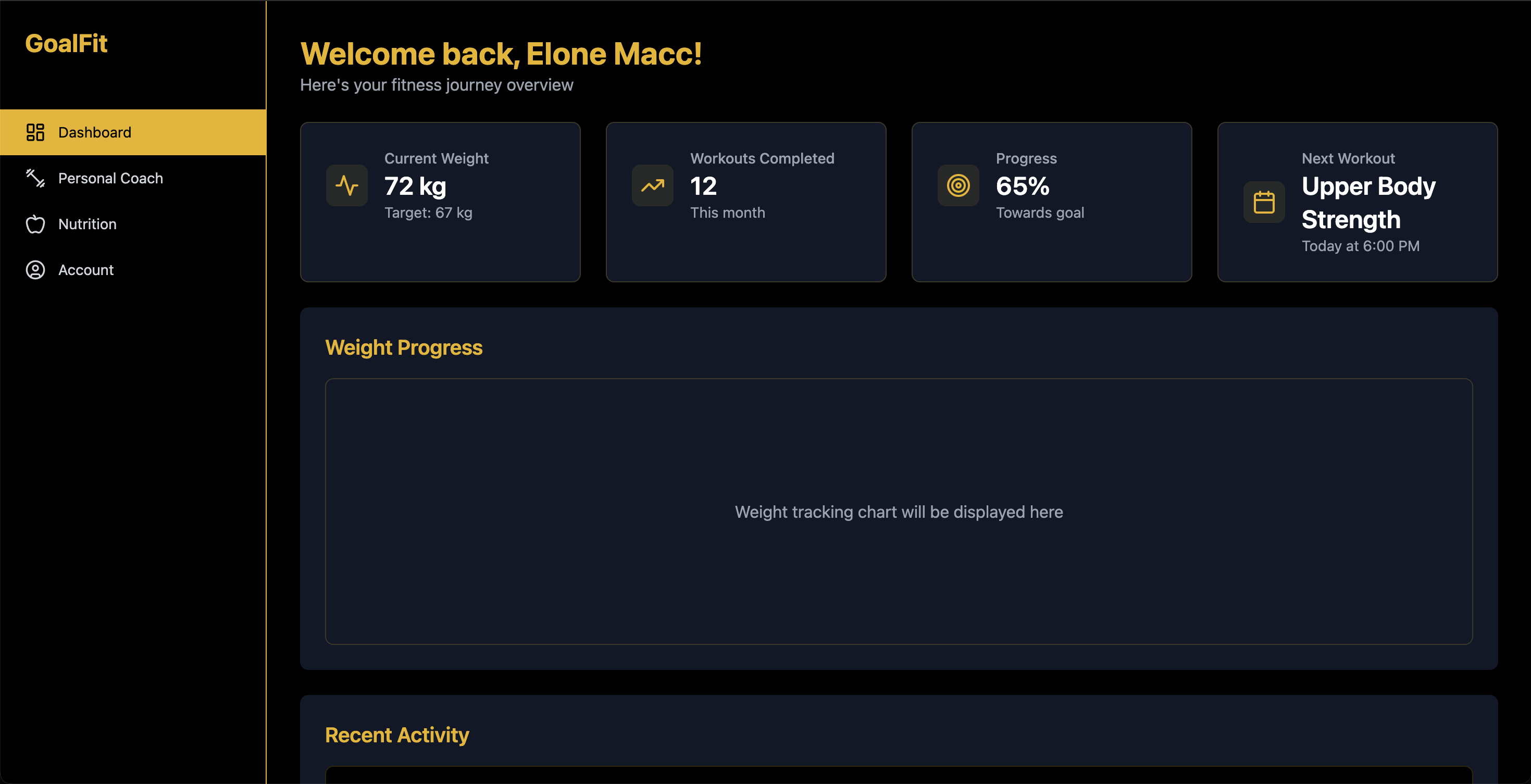Click the Nutrition apple icon
Screen dimensions: 1531x784
point(35,224)
